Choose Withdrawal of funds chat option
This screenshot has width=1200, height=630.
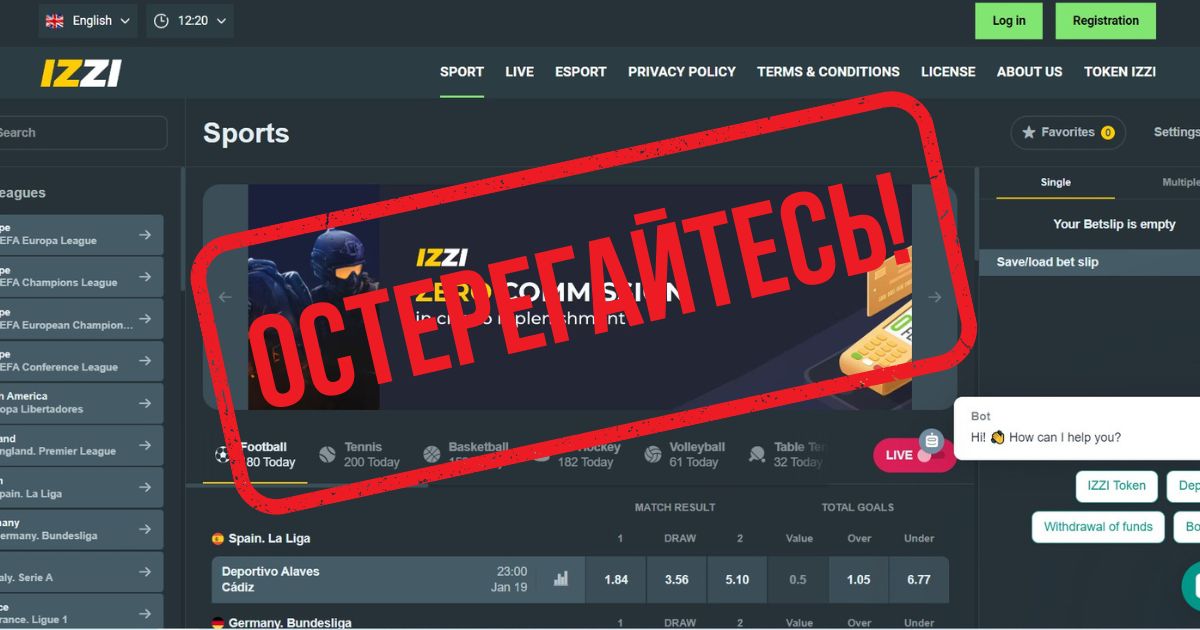1098,527
